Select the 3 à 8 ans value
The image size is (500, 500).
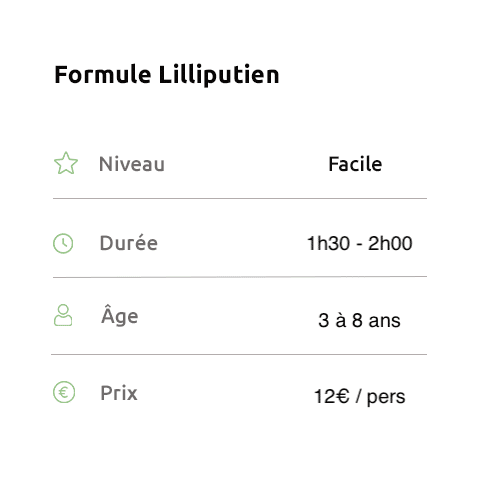(x=359, y=320)
